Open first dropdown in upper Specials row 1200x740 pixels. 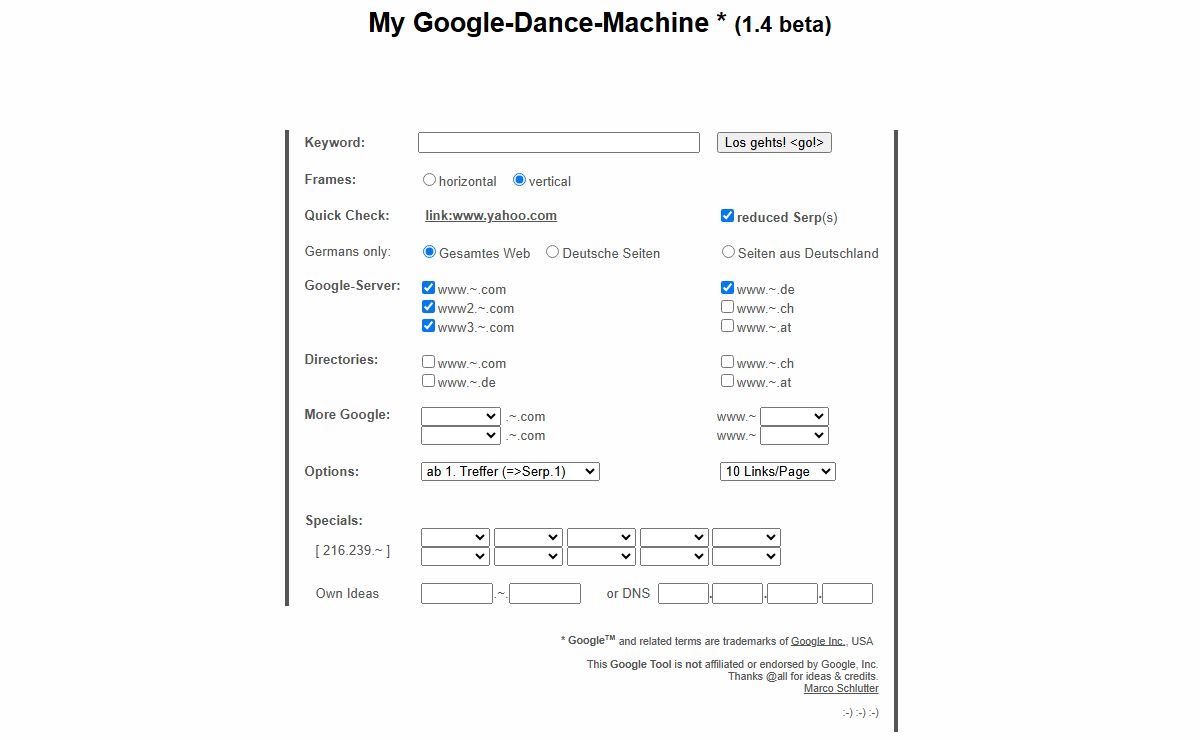455,537
